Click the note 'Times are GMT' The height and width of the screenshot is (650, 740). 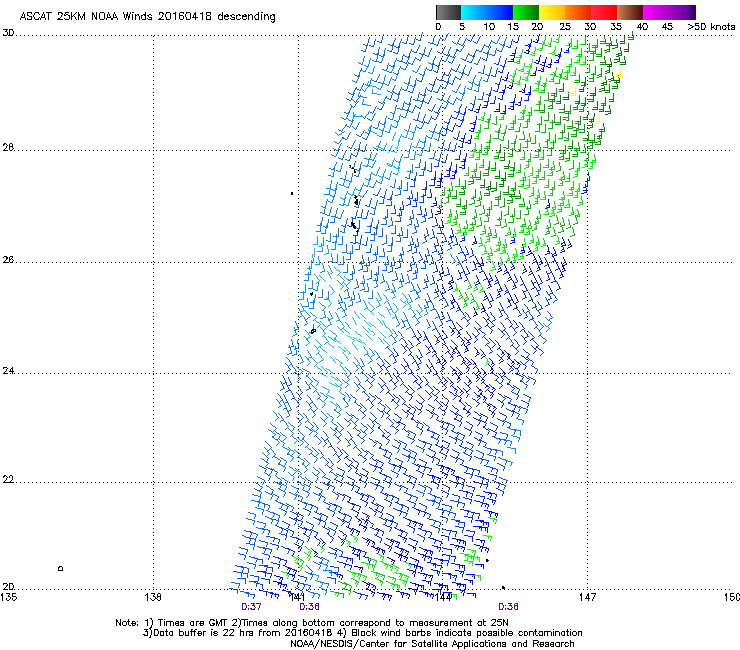[192, 623]
